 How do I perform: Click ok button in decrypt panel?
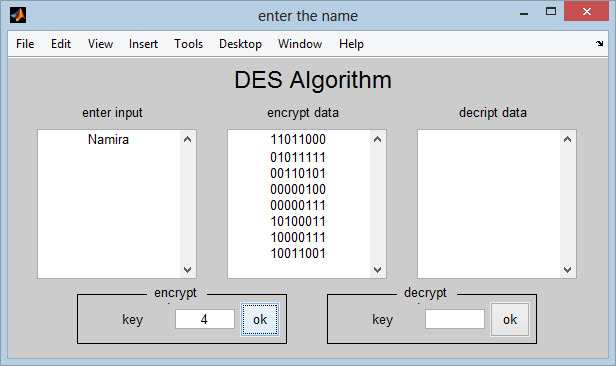510,319
